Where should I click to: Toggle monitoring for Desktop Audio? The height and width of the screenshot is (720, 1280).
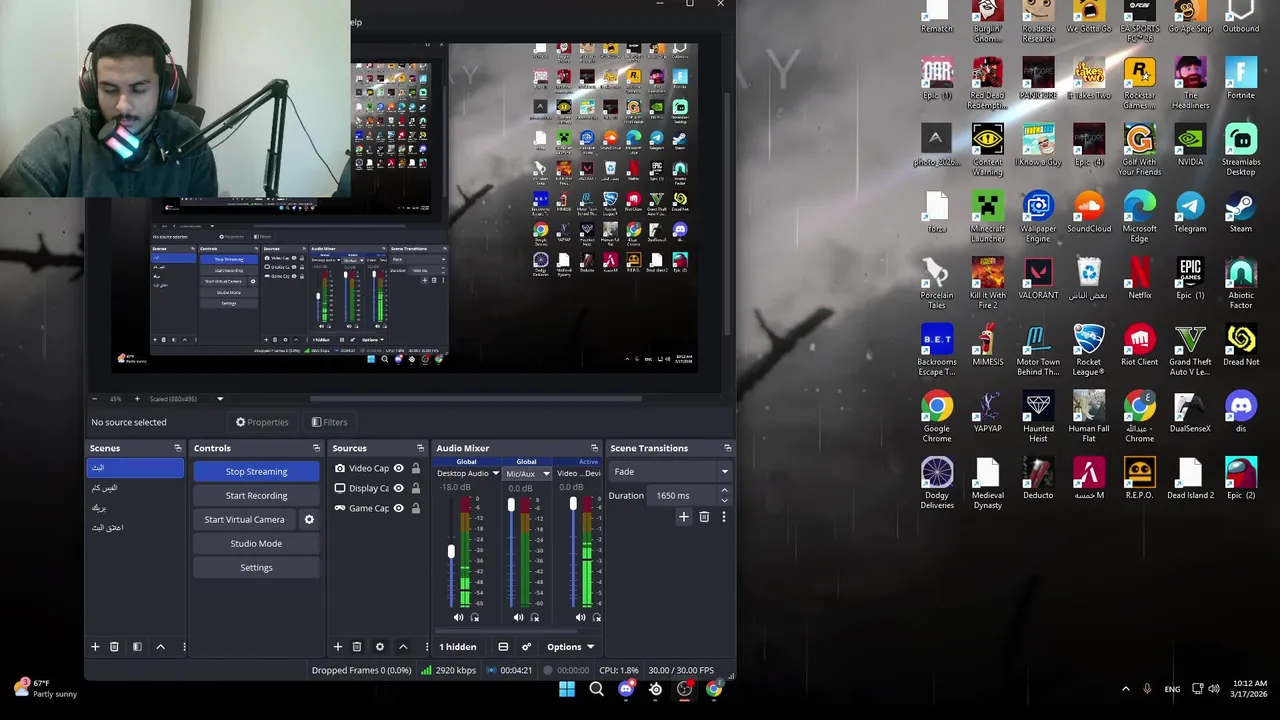[x=475, y=617]
